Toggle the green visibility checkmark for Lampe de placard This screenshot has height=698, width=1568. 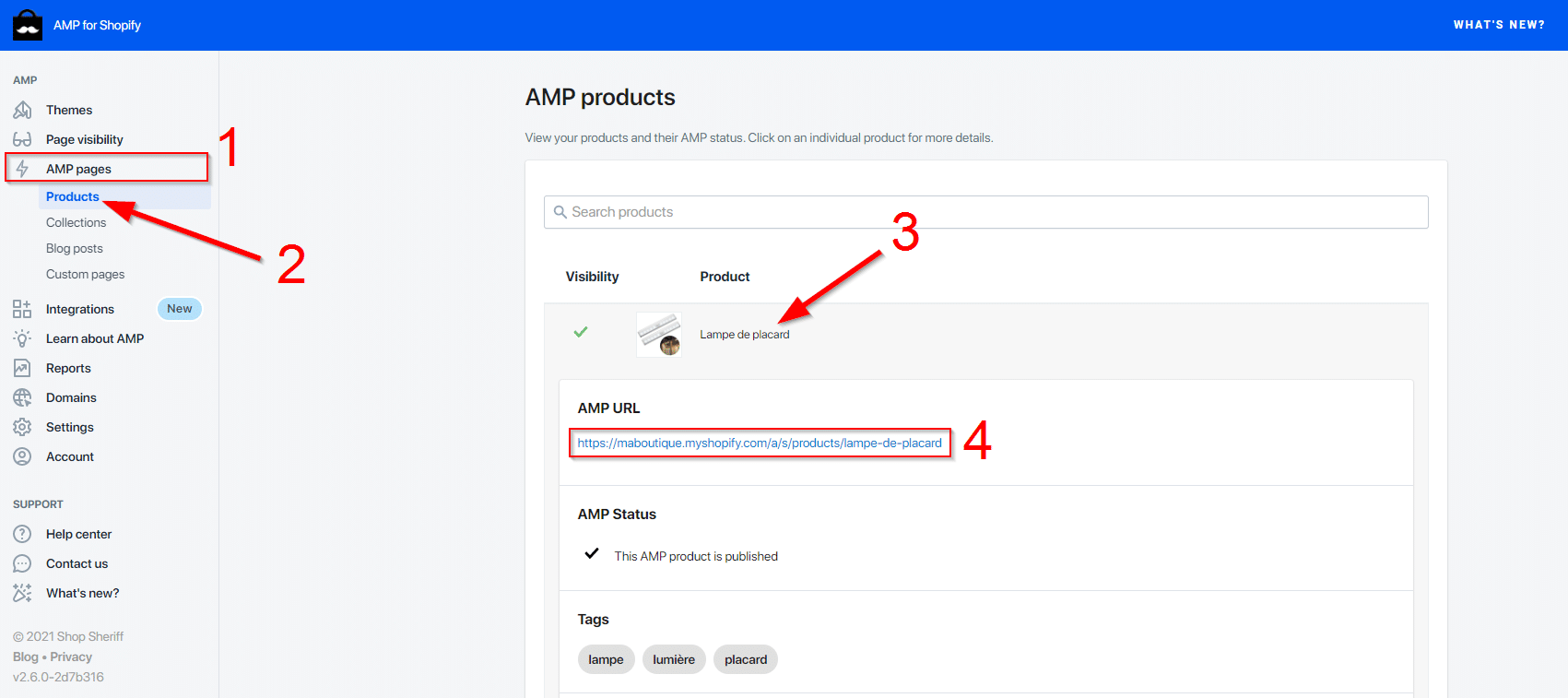tap(581, 332)
